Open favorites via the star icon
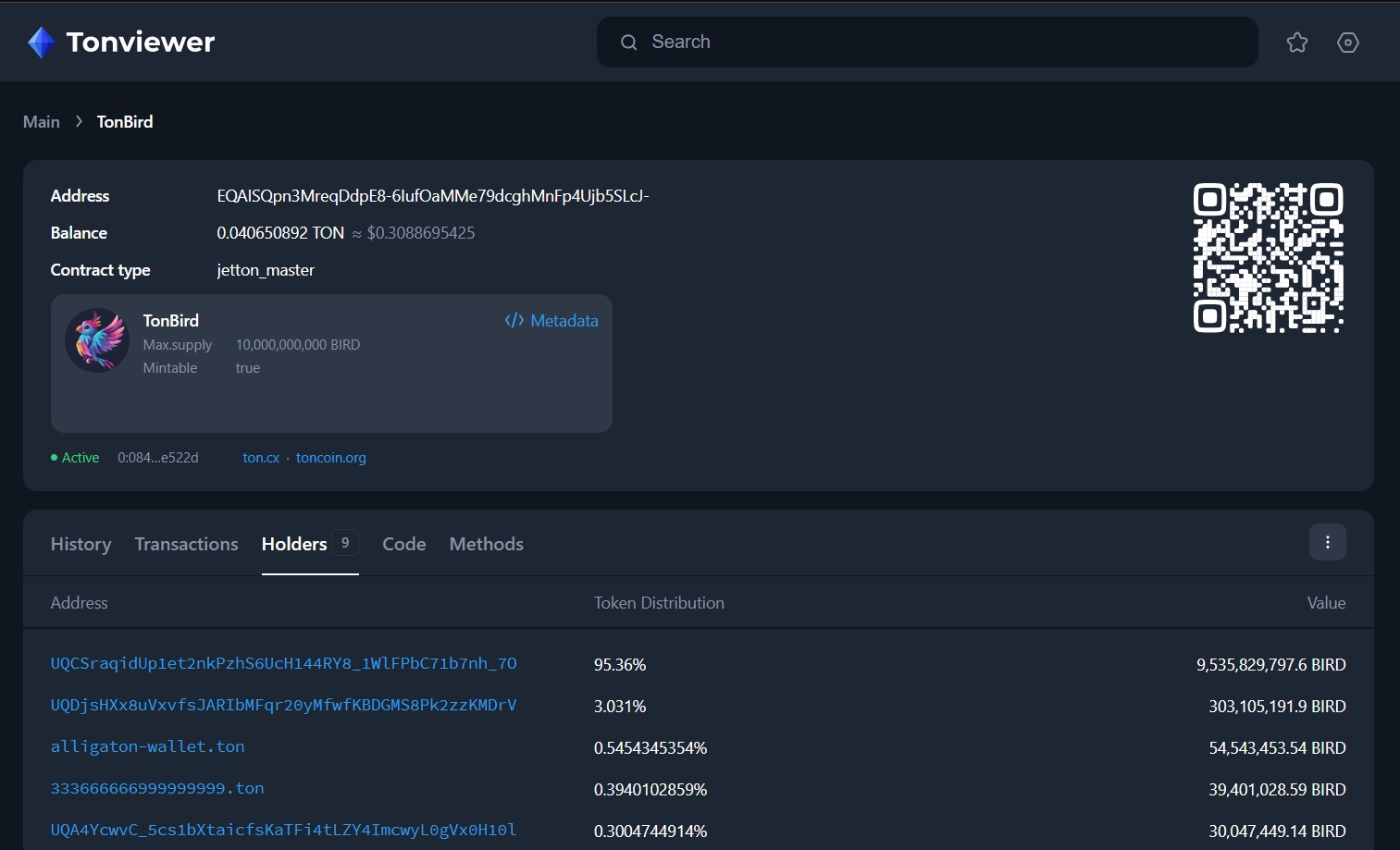The width and height of the screenshot is (1400, 850). click(1297, 43)
